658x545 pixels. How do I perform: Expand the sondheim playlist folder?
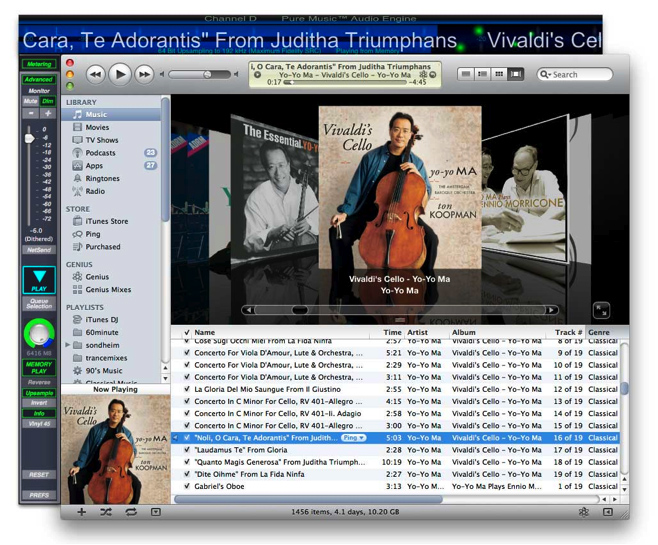tap(68, 345)
